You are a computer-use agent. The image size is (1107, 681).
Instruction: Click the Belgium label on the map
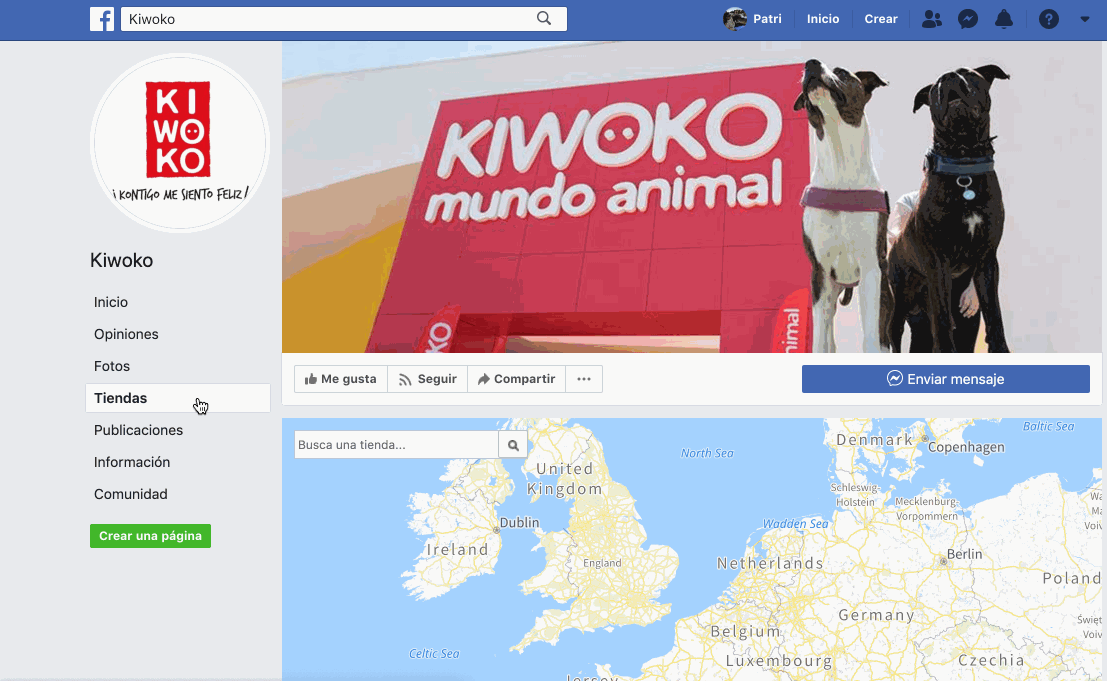pyautogui.click(x=746, y=631)
